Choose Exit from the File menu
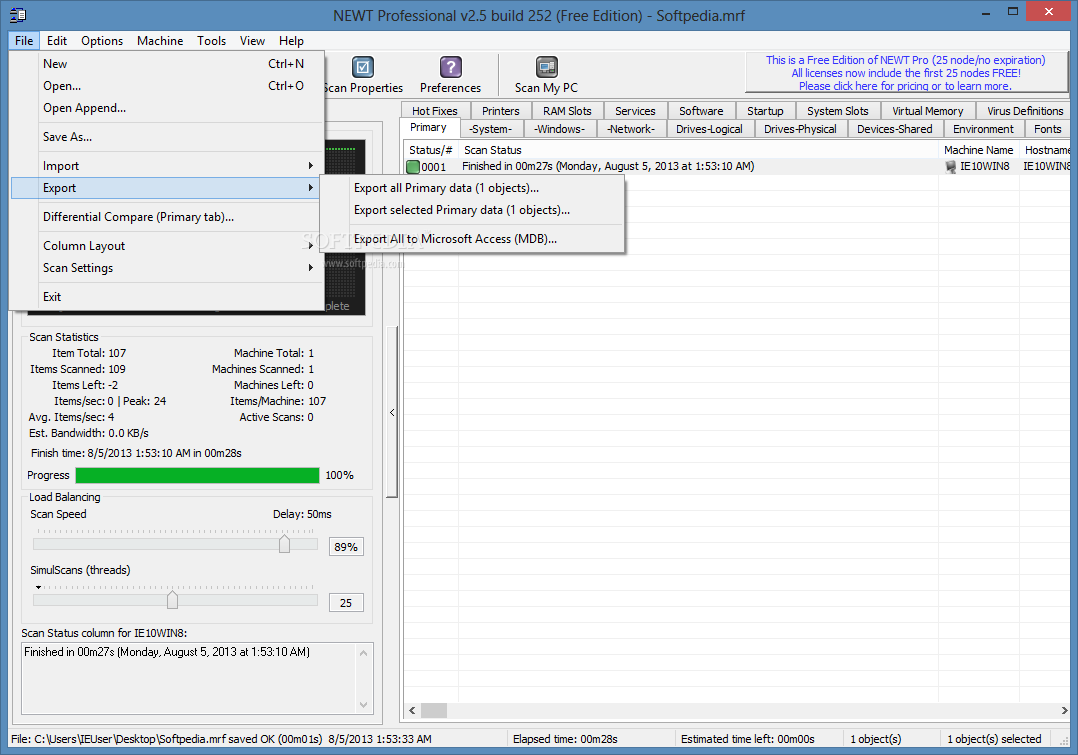1078x755 pixels. pyautogui.click(x=166, y=296)
